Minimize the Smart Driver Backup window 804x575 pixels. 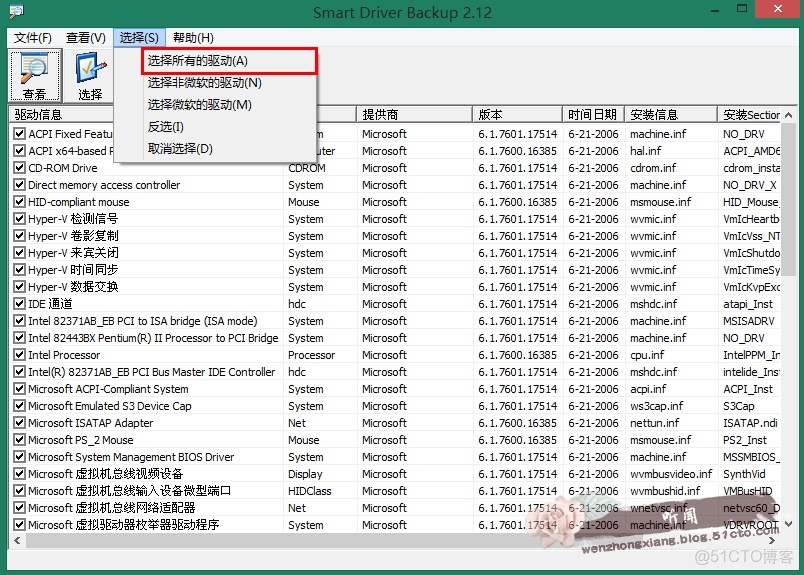point(715,9)
